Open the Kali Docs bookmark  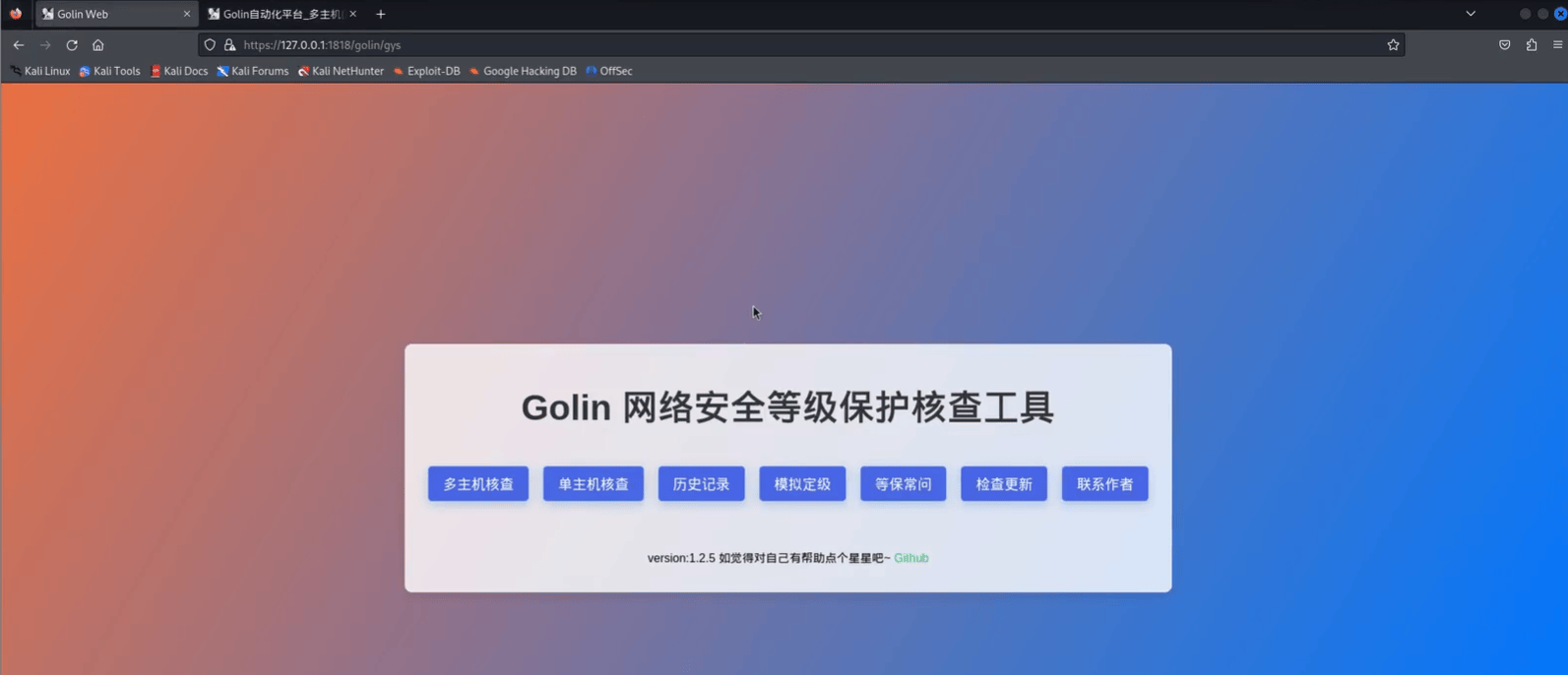coord(179,71)
